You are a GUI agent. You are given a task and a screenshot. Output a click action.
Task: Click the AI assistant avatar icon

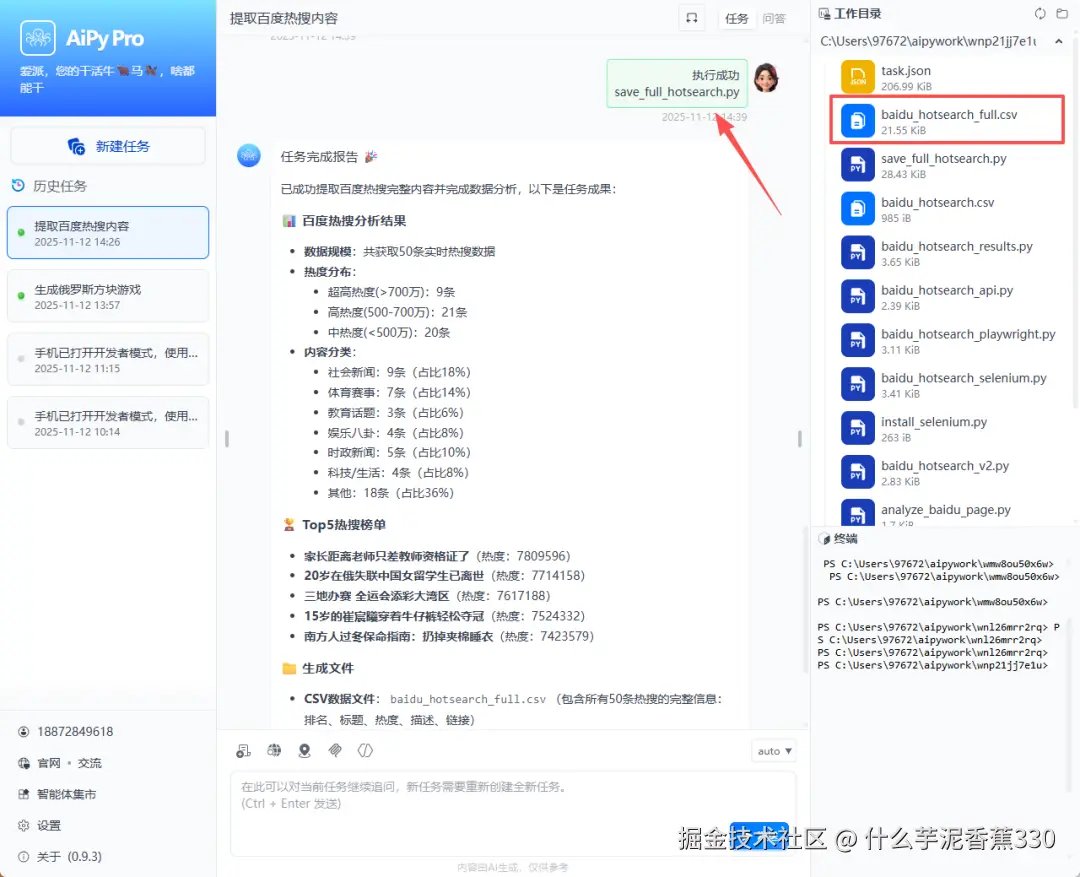coord(249,156)
